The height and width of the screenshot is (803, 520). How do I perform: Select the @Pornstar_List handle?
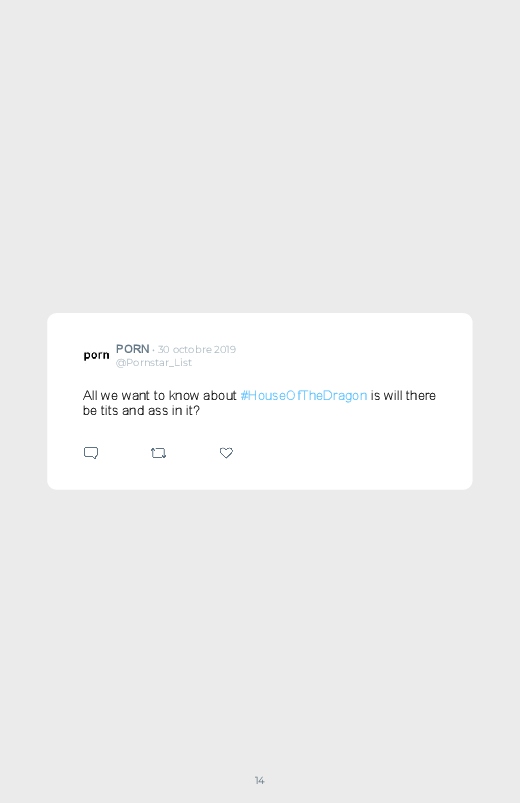154,363
